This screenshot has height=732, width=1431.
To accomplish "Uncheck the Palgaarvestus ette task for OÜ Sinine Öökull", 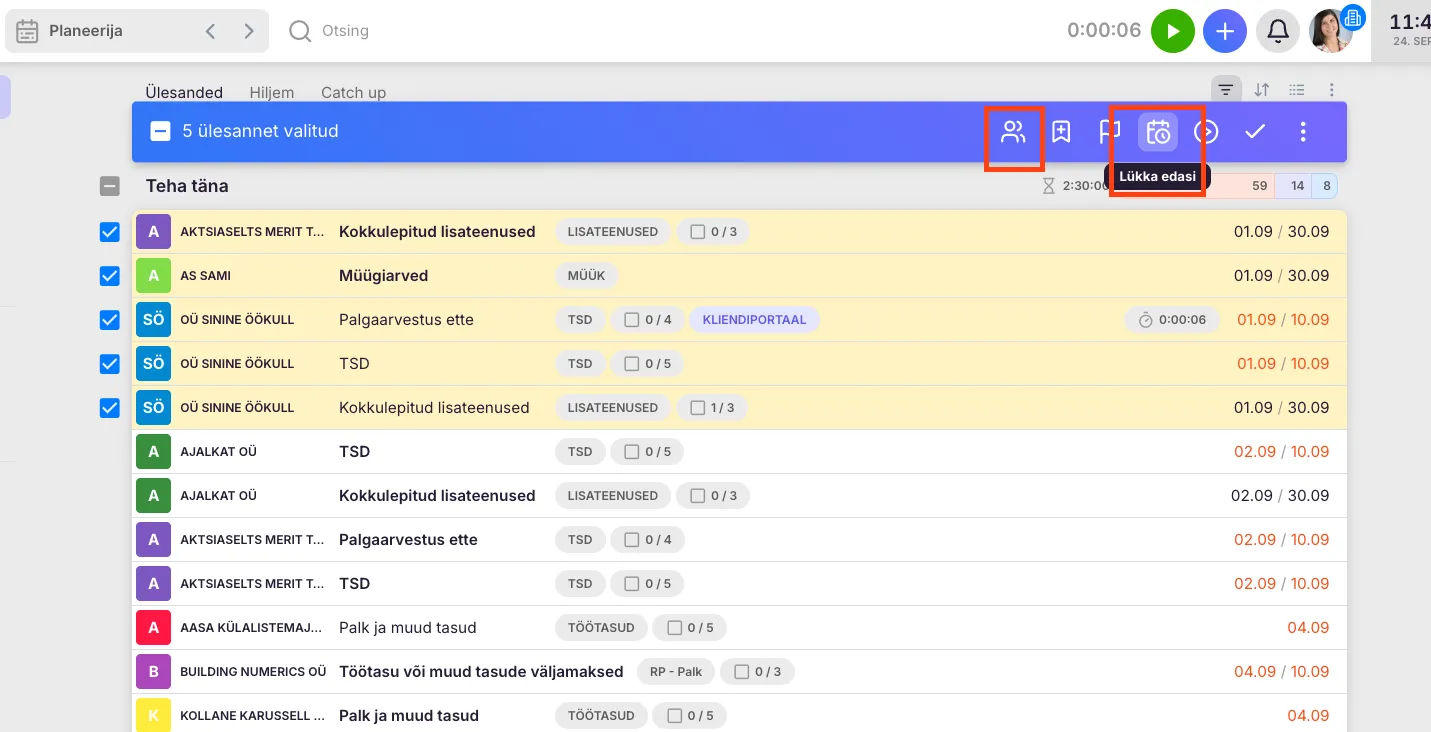I will pos(110,320).
